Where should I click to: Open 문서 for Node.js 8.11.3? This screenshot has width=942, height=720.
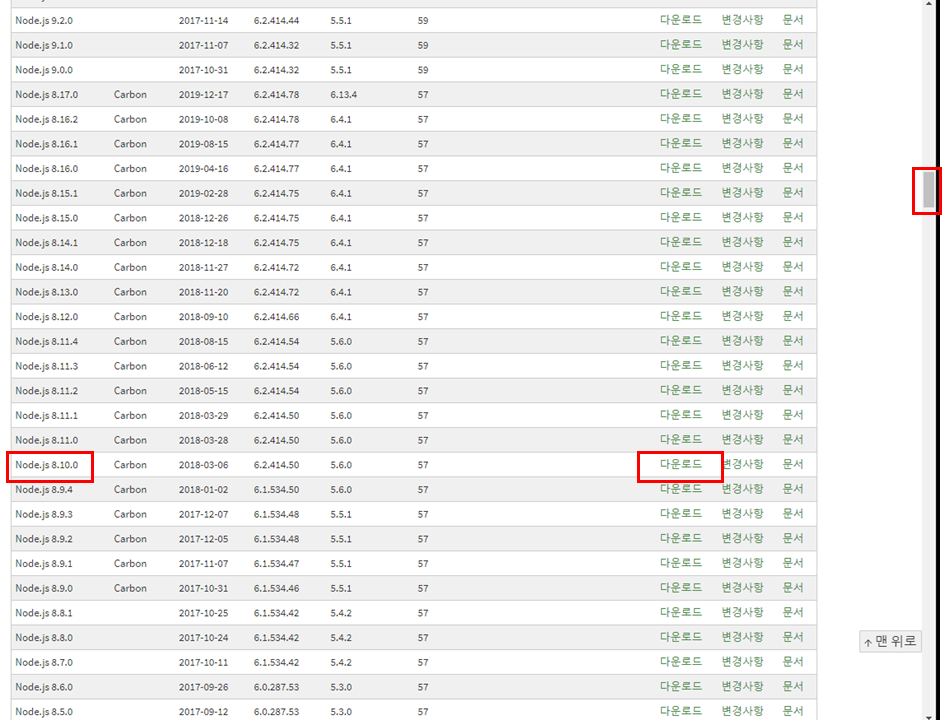(x=793, y=365)
